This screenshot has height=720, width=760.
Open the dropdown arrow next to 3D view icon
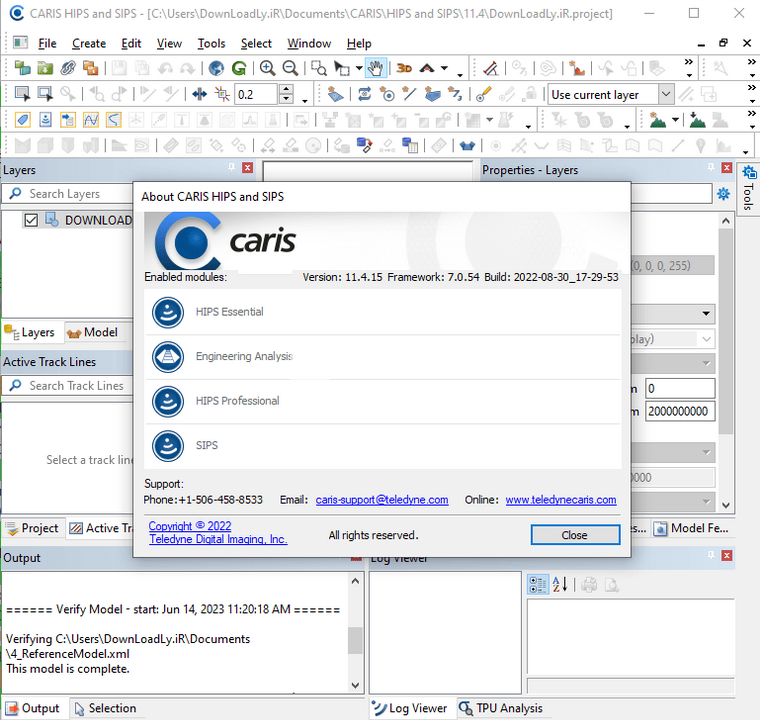pos(444,68)
